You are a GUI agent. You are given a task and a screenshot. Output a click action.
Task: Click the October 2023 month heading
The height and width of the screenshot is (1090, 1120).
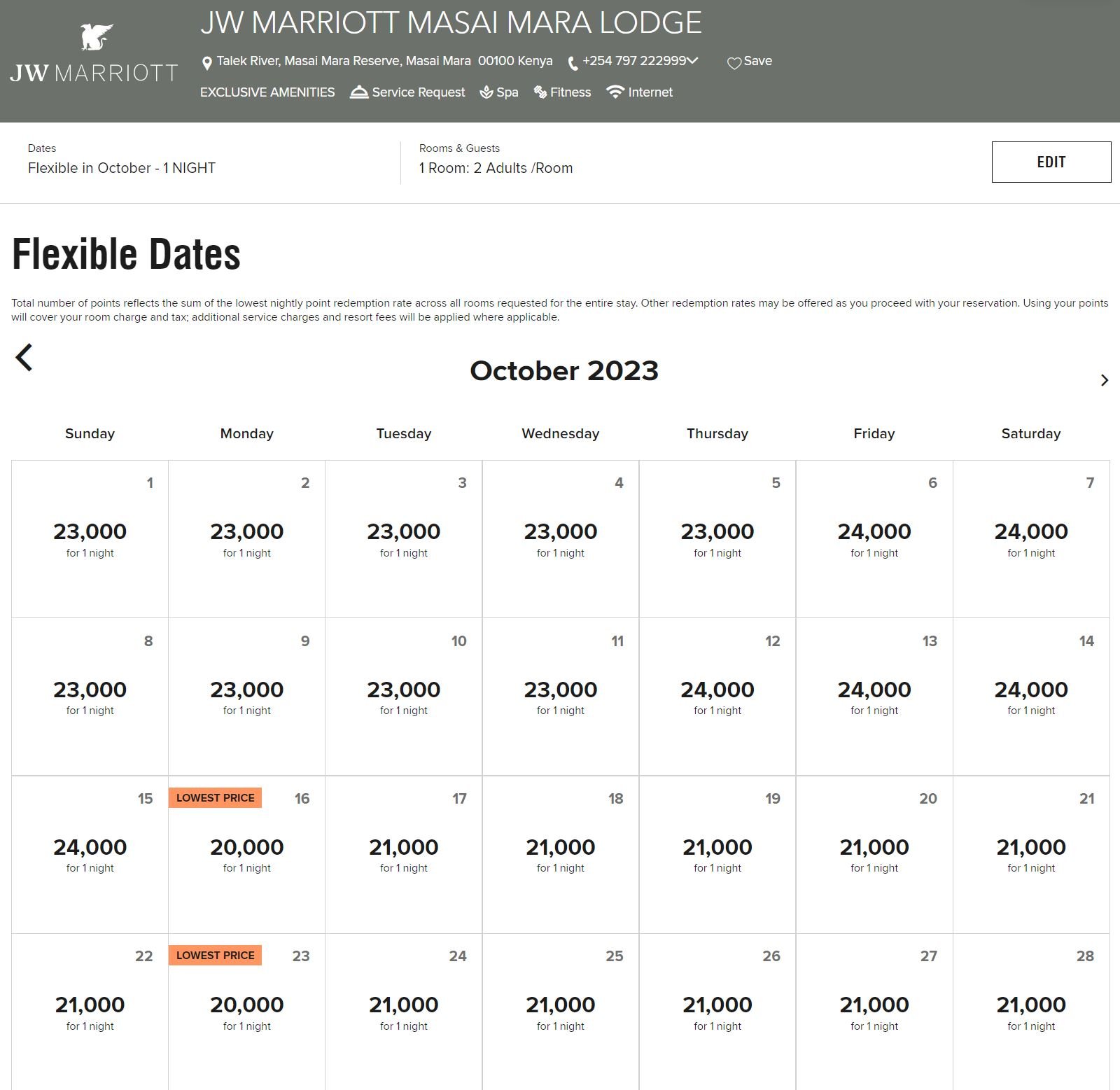tap(564, 370)
